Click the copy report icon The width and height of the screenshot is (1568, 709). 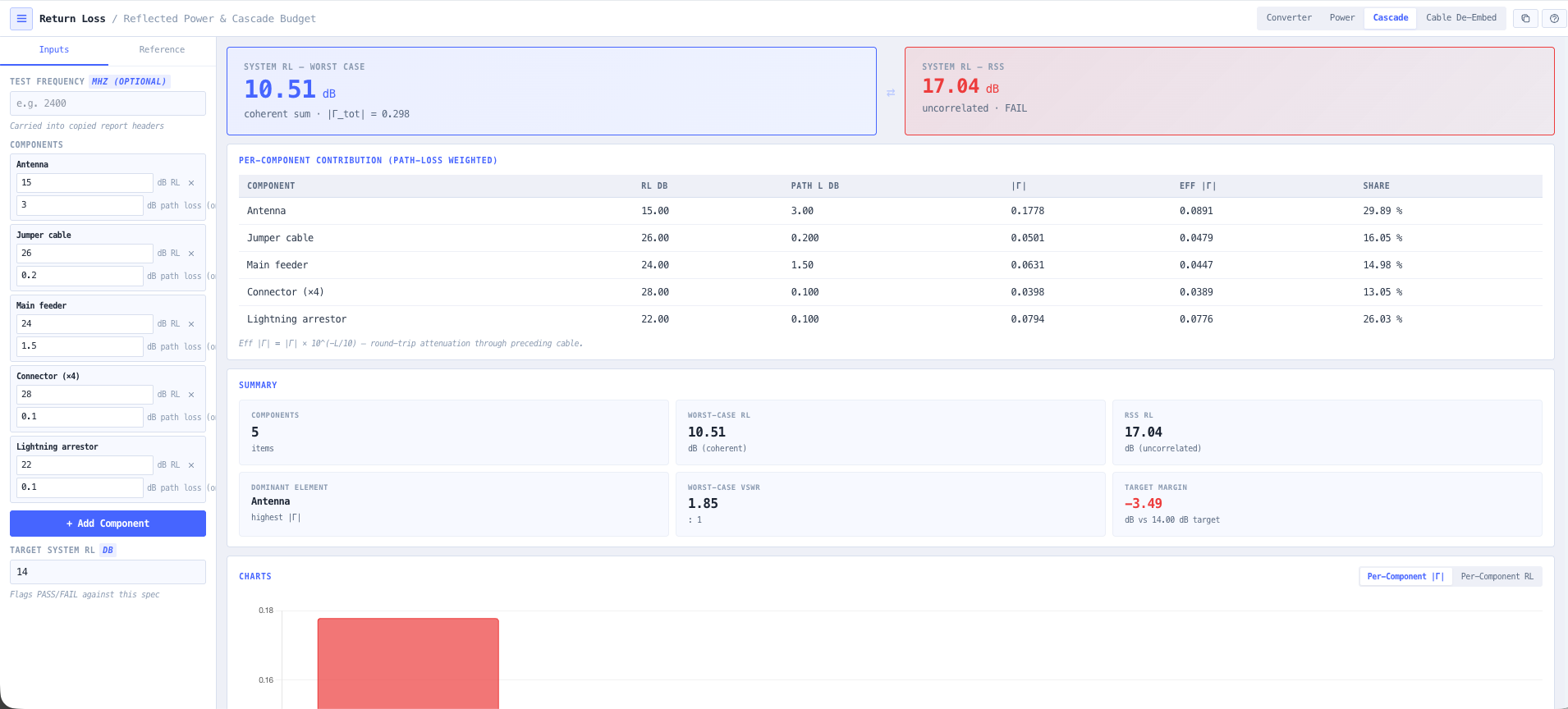point(1525,18)
